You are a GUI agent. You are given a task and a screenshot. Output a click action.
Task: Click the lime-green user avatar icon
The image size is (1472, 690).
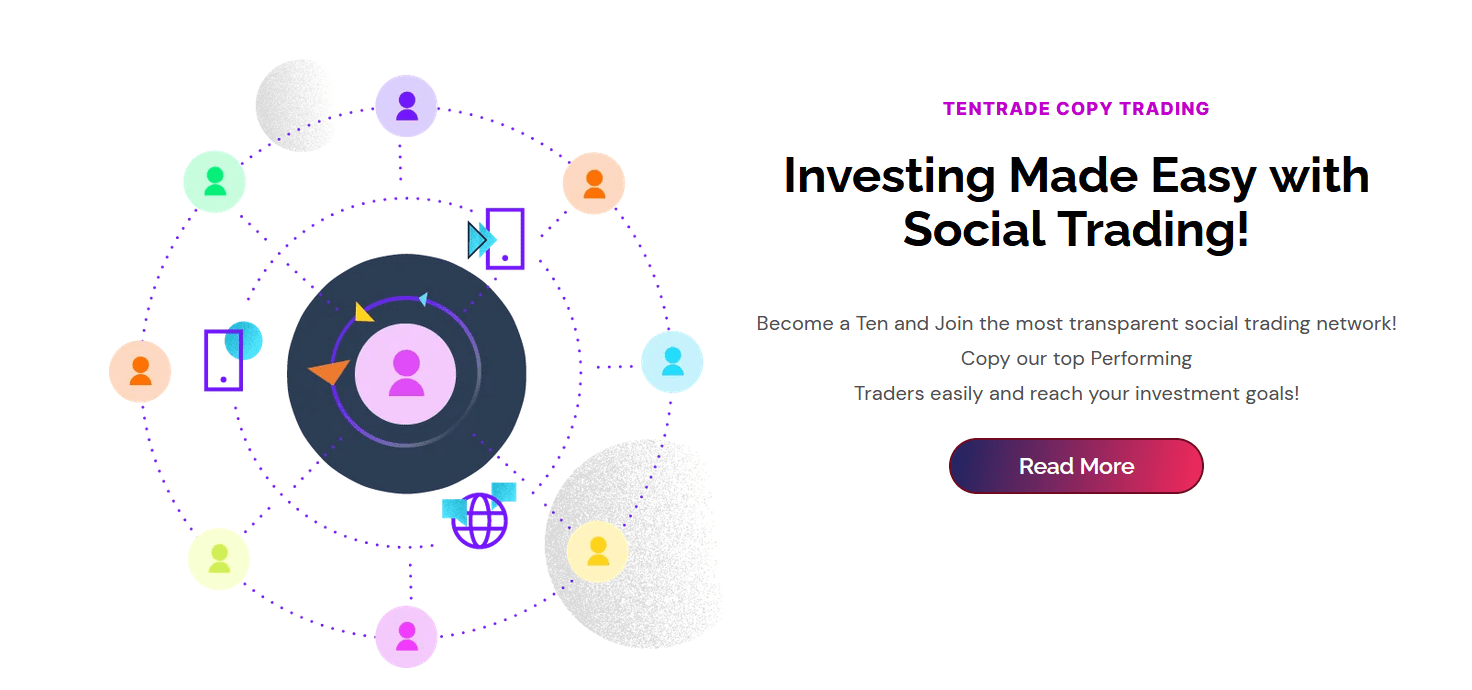tap(219, 558)
